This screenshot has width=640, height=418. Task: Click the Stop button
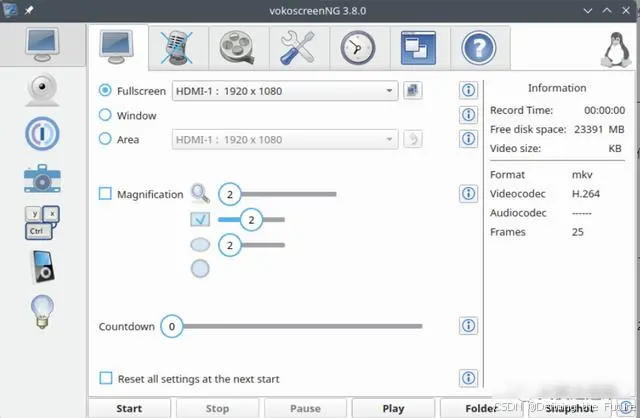pyautogui.click(x=218, y=408)
